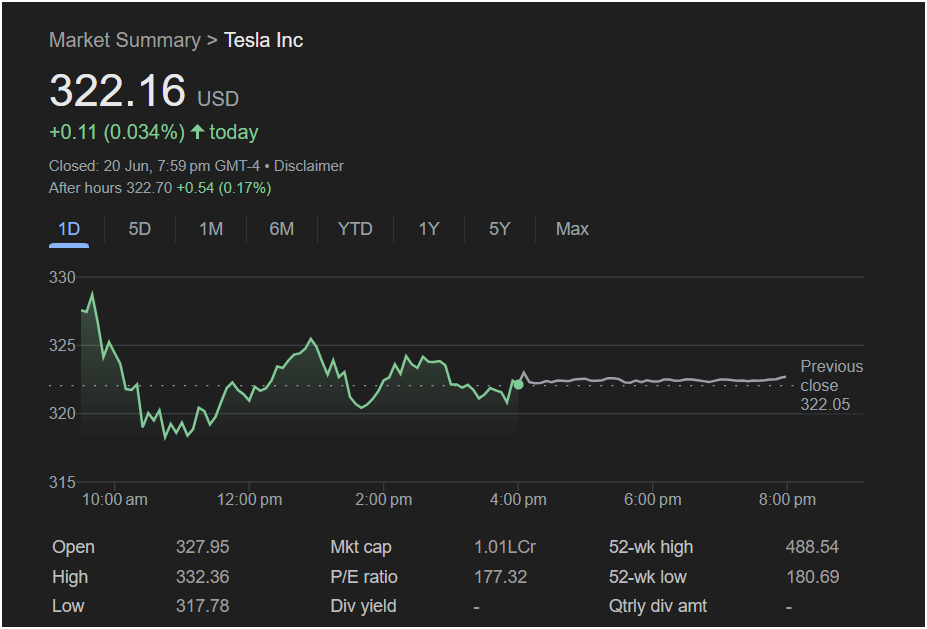Click the Tesla Inc title
927x629 pixels.
[x=264, y=40]
